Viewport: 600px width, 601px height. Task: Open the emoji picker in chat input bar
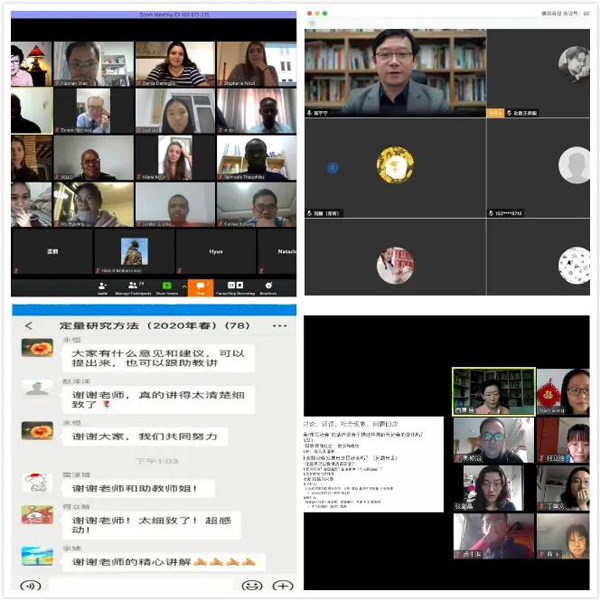click(253, 585)
